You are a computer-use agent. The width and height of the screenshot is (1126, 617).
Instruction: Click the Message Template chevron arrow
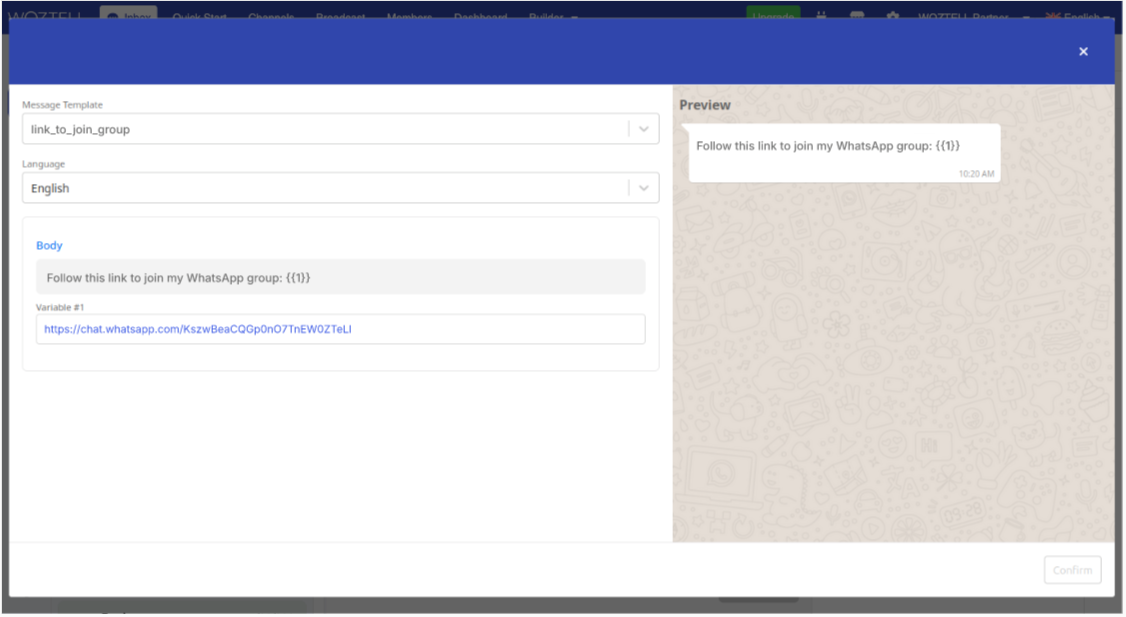coord(644,129)
